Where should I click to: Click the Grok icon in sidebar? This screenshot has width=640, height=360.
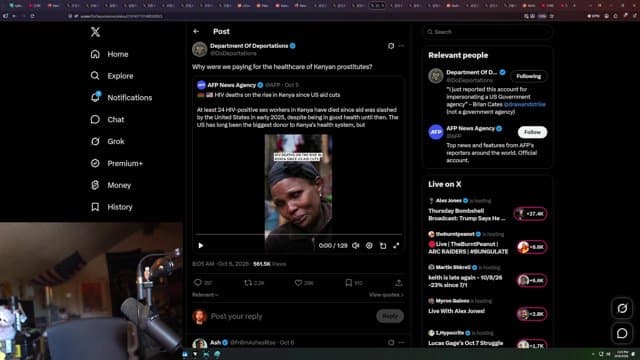pyautogui.click(x=95, y=141)
